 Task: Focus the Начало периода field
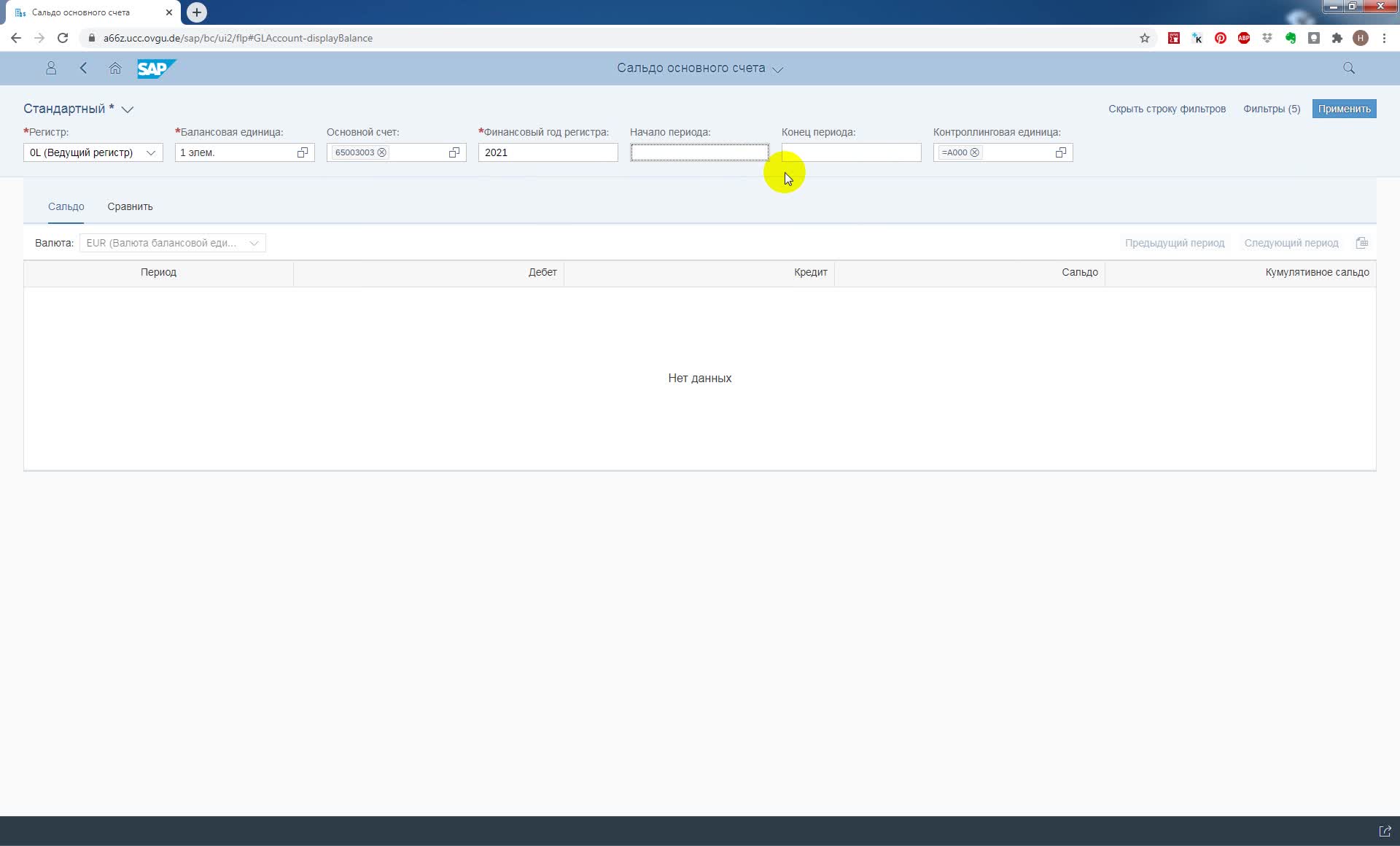[699, 152]
